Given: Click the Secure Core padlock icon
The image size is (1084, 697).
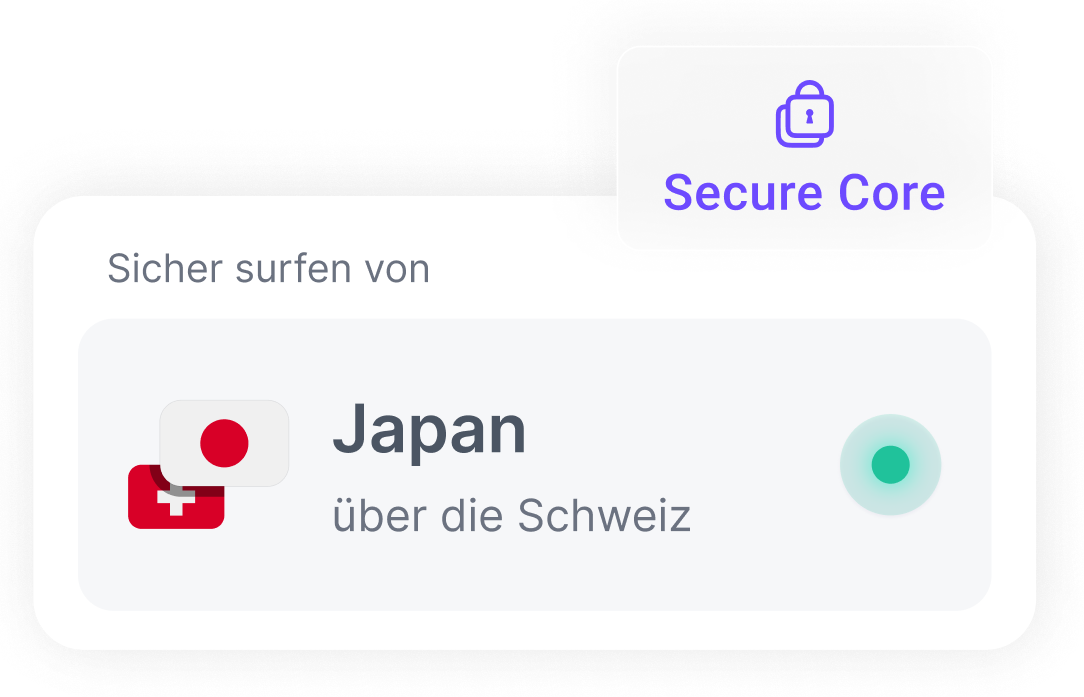Looking at the screenshot, I should 805,114.
